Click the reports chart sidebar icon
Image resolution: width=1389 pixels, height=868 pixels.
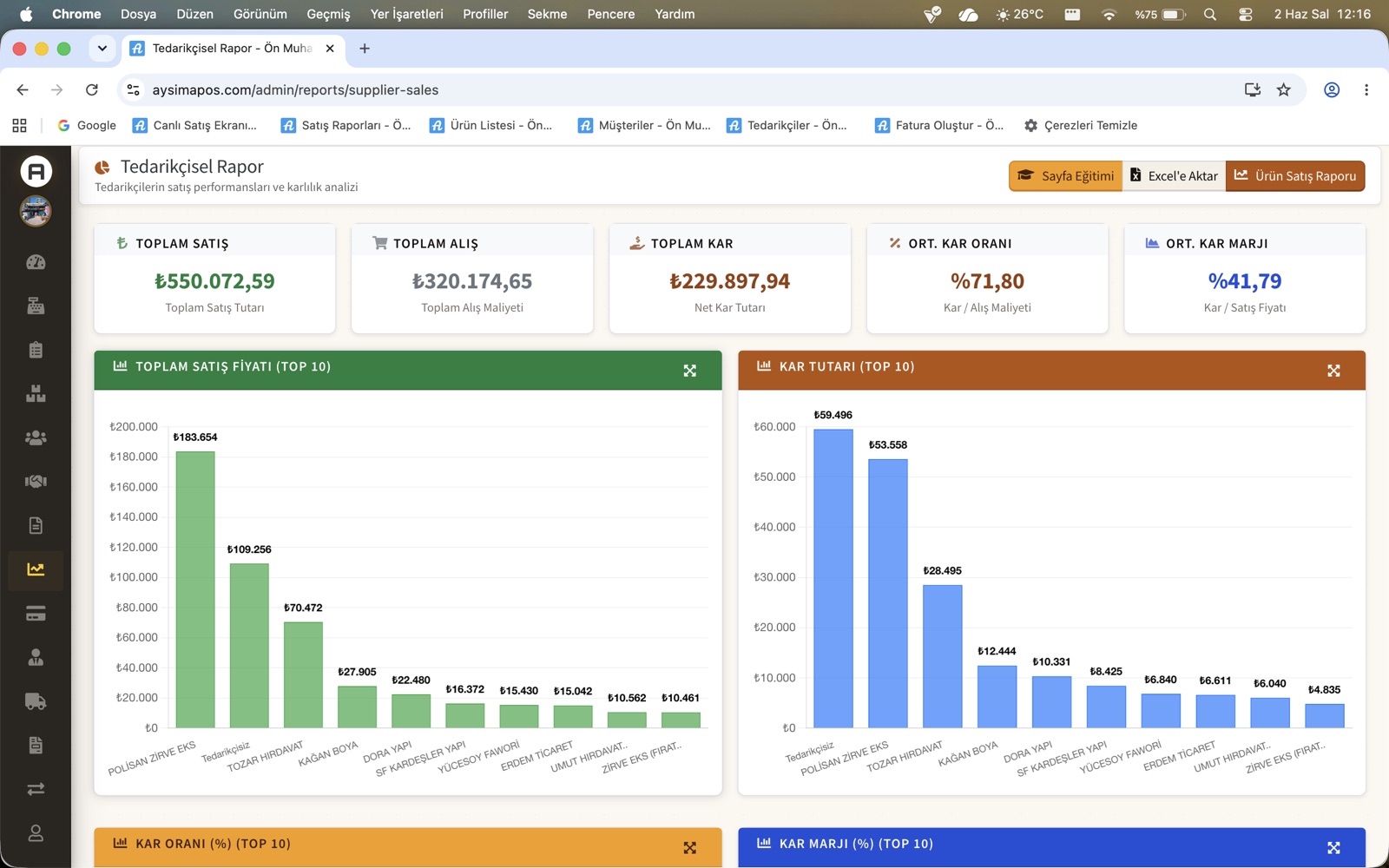(x=36, y=569)
